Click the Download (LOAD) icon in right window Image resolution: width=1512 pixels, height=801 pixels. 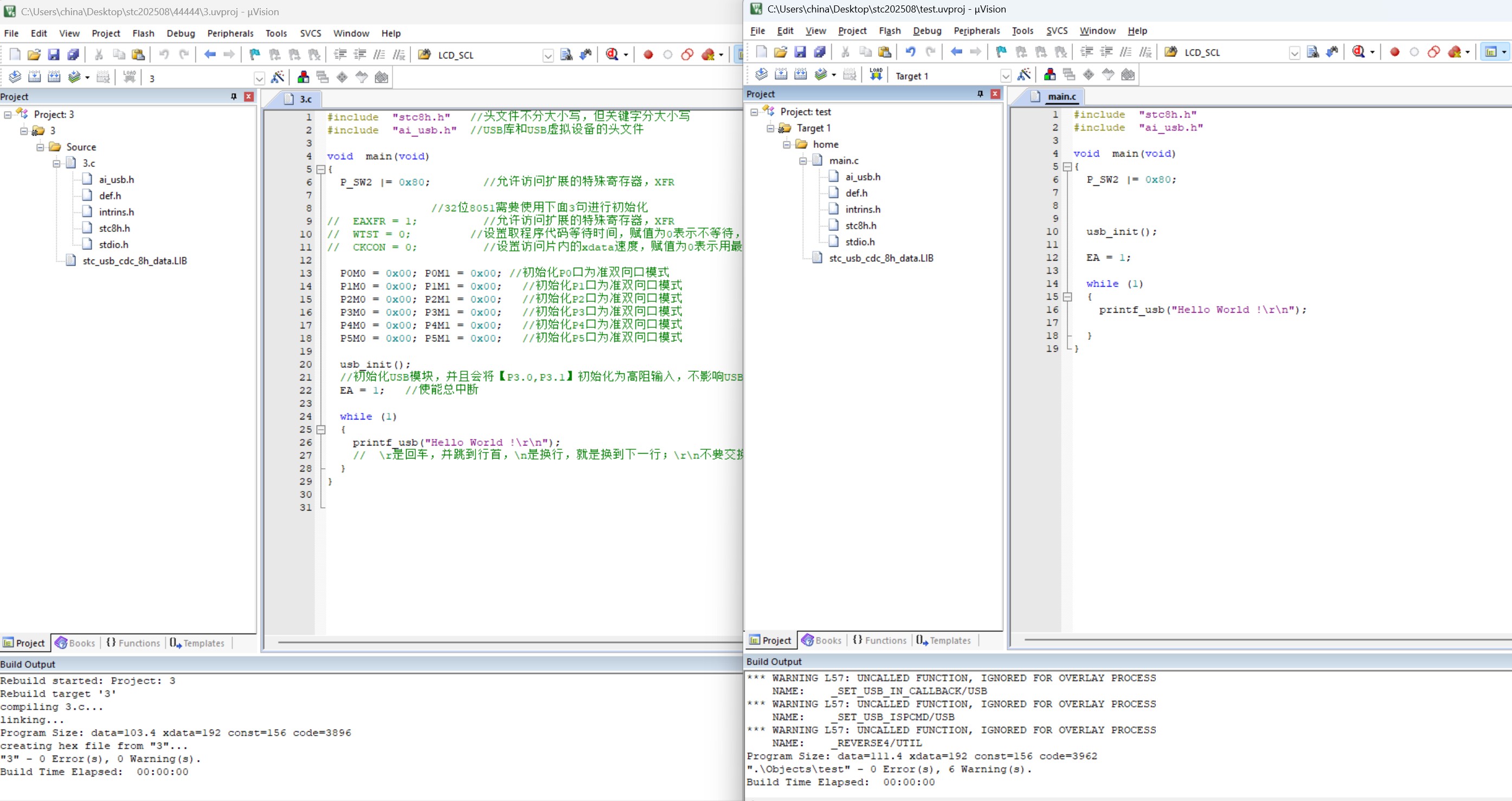[876, 75]
